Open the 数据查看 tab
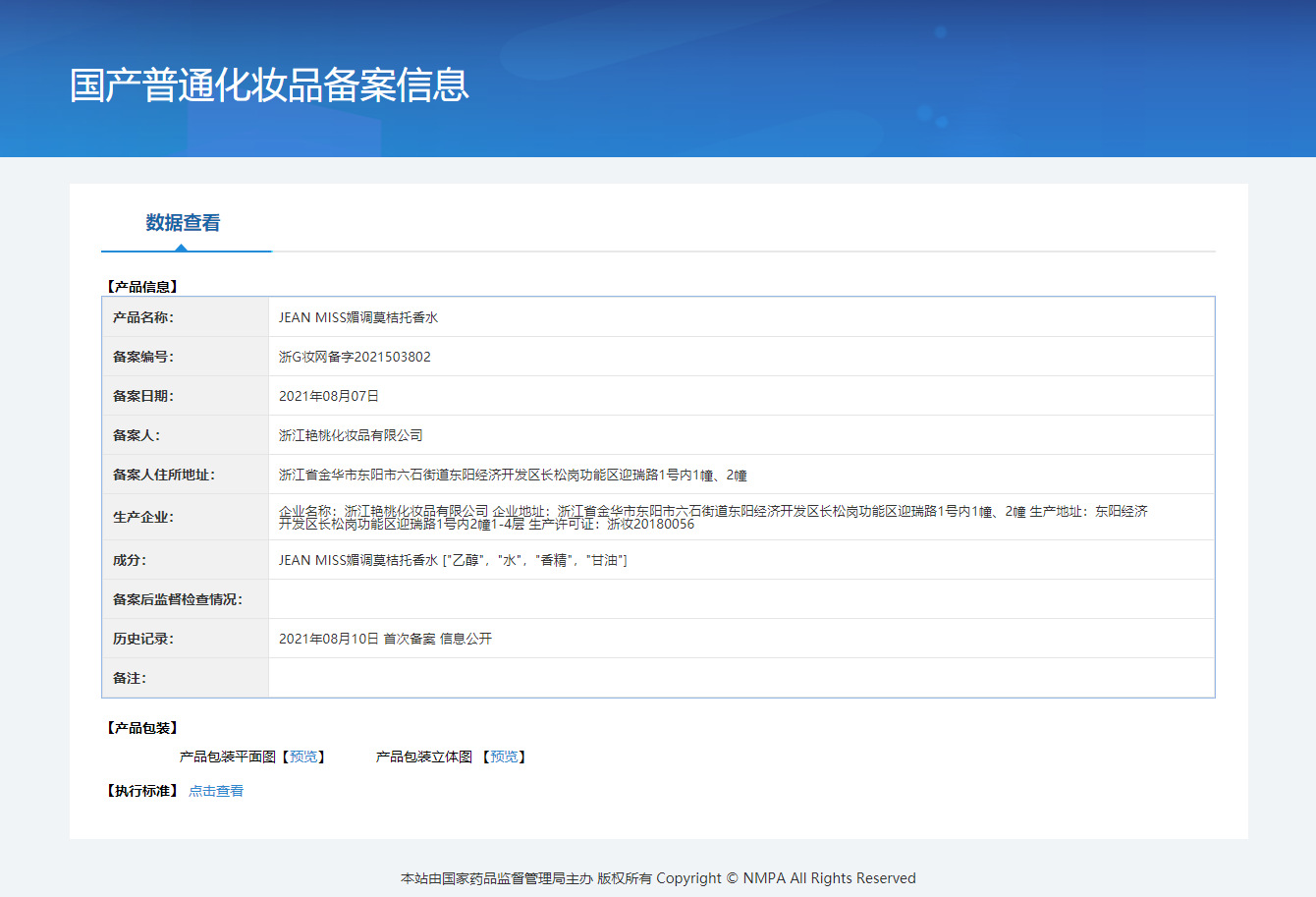This screenshot has width=1316, height=897. (183, 223)
